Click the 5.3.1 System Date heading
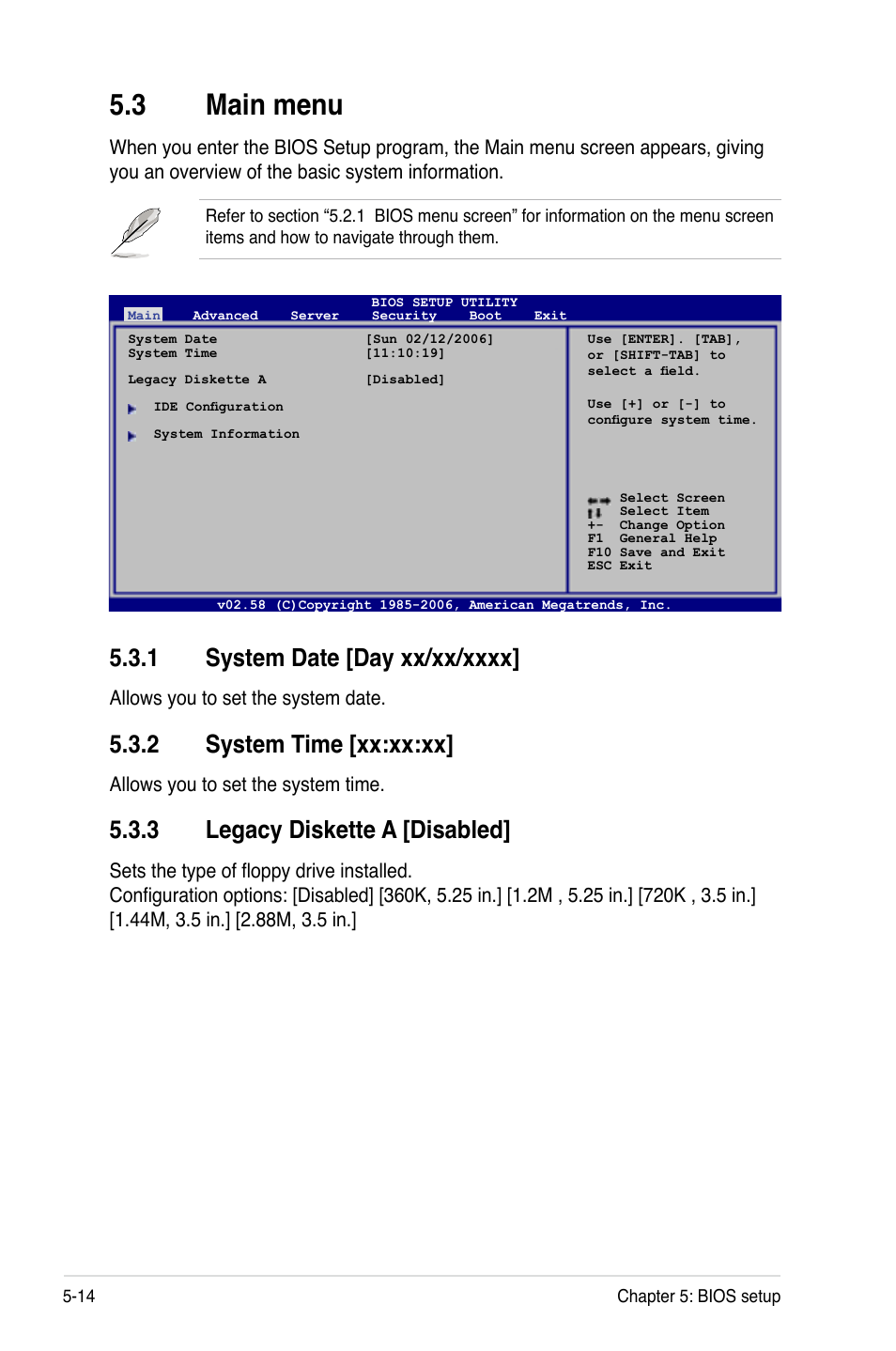 click(x=315, y=658)
